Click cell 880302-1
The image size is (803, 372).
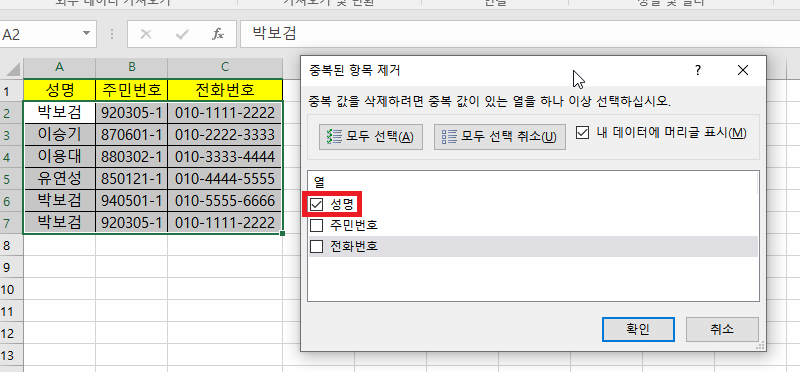click(132, 156)
